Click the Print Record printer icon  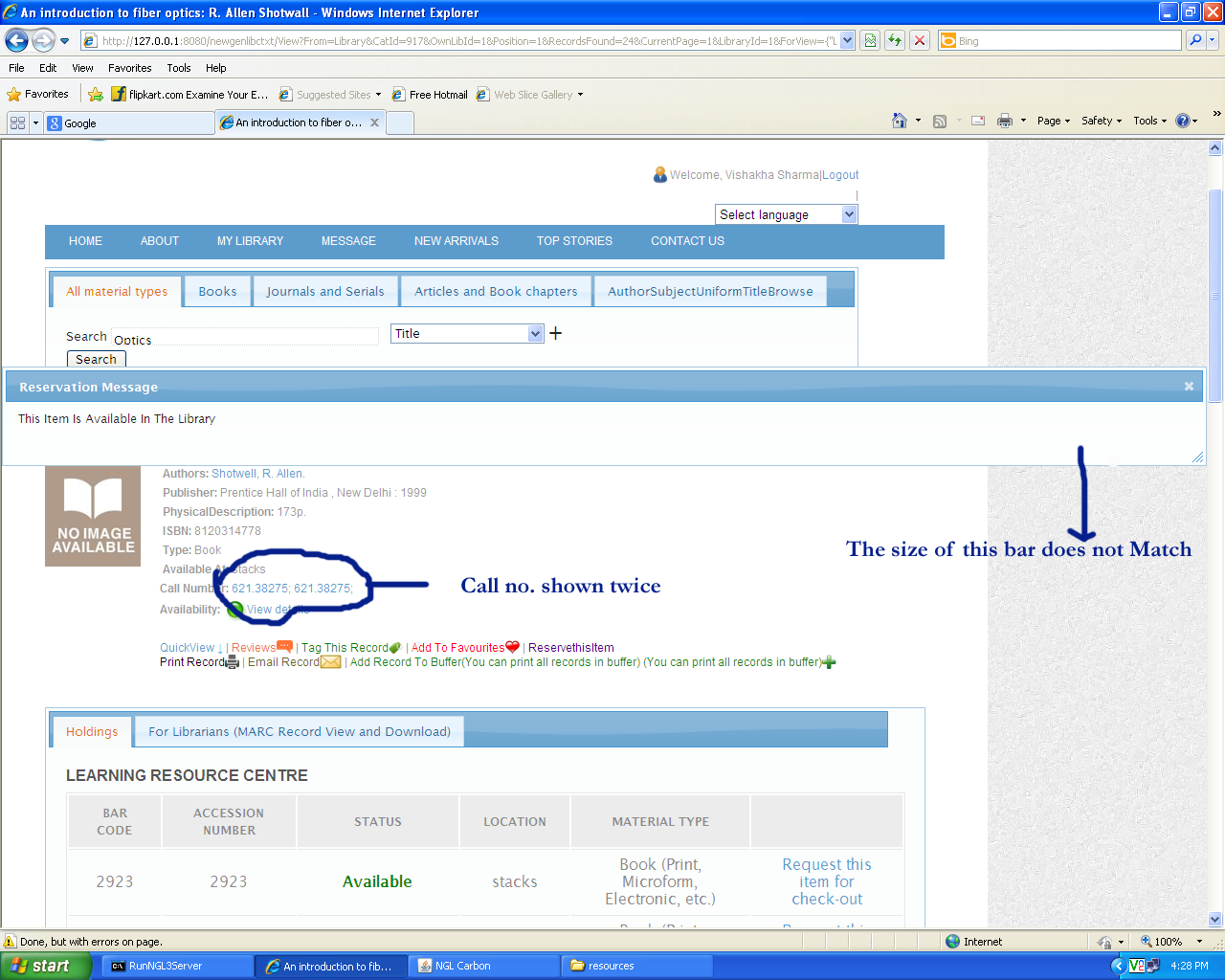pyautogui.click(x=232, y=662)
